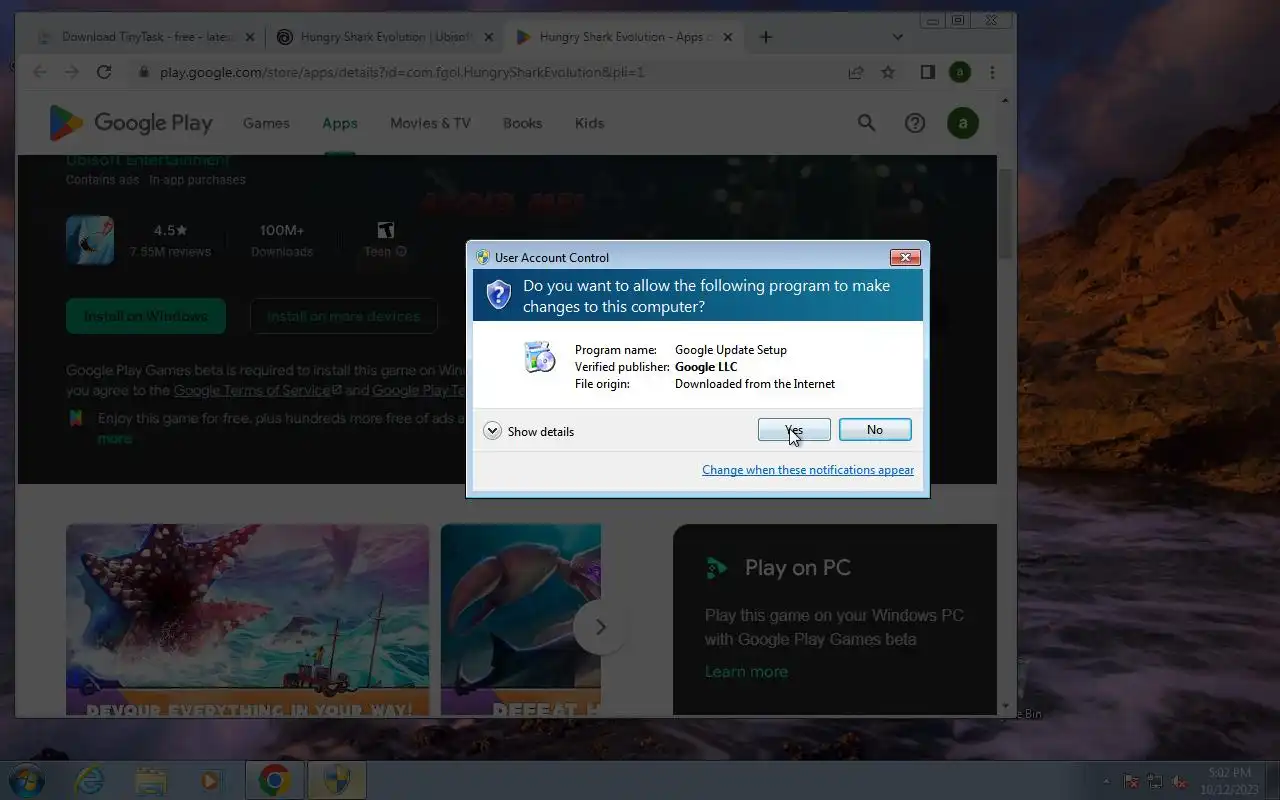Open Chrome three-dot menu
The image size is (1280, 800).
[x=992, y=72]
